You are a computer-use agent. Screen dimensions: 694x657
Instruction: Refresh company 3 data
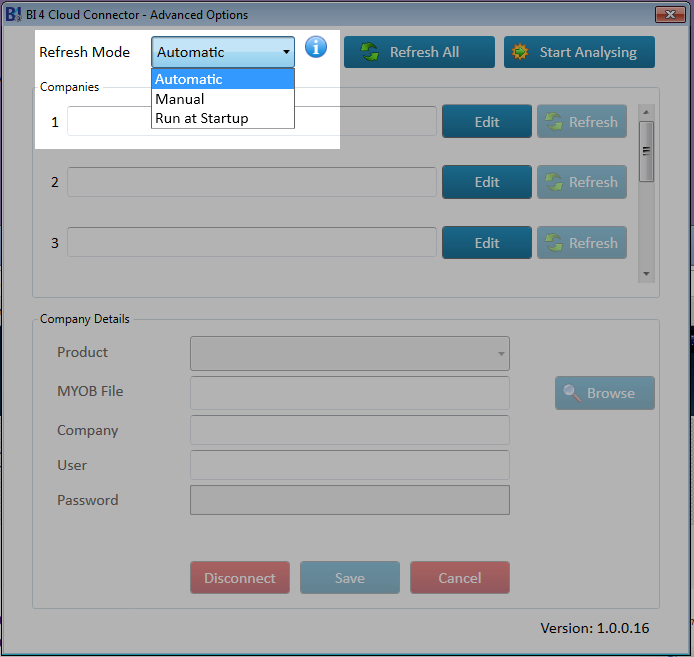[582, 243]
